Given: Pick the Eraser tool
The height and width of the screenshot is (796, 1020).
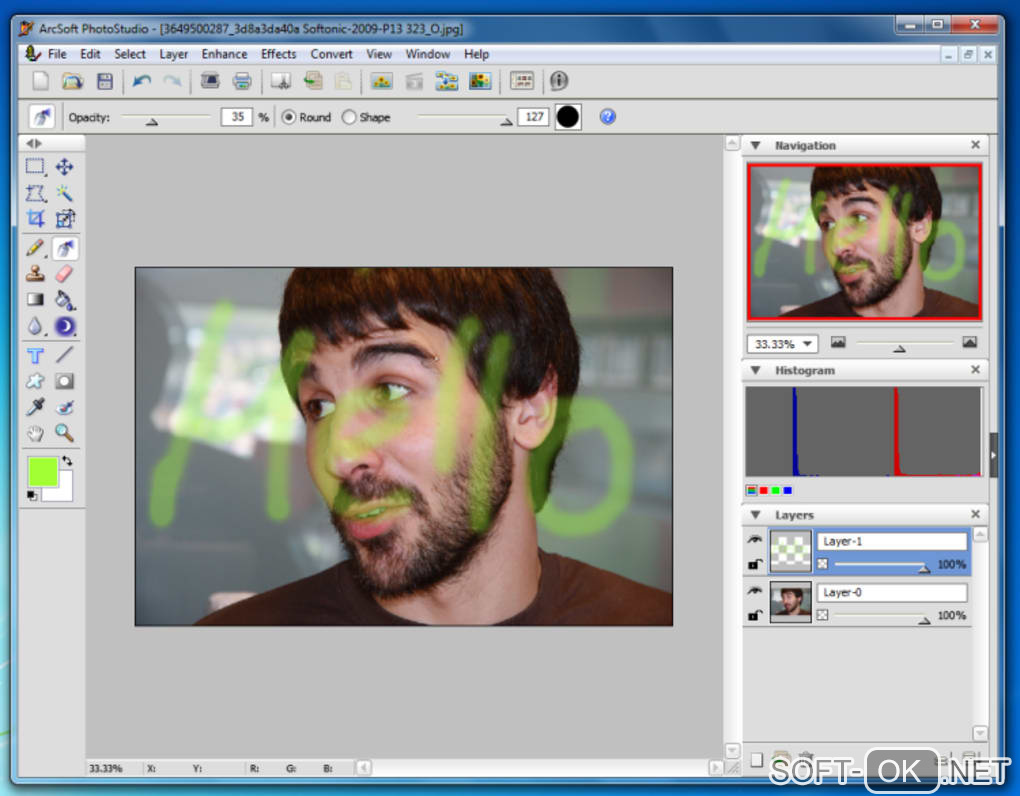Looking at the screenshot, I should [x=65, y=273].
